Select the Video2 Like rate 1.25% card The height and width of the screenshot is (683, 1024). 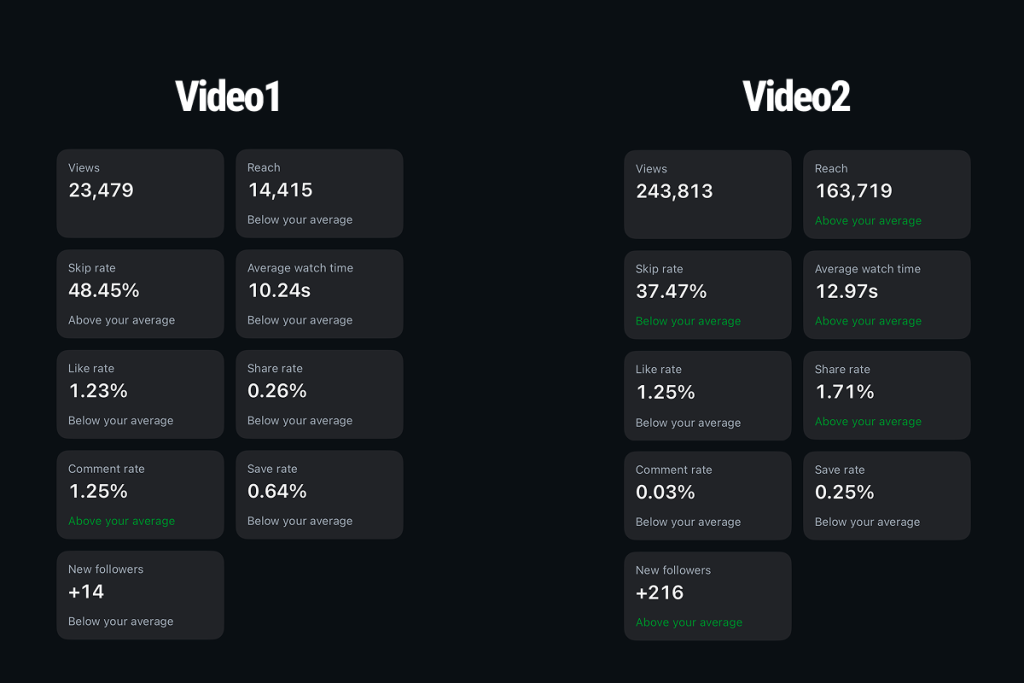coord(708,396)
